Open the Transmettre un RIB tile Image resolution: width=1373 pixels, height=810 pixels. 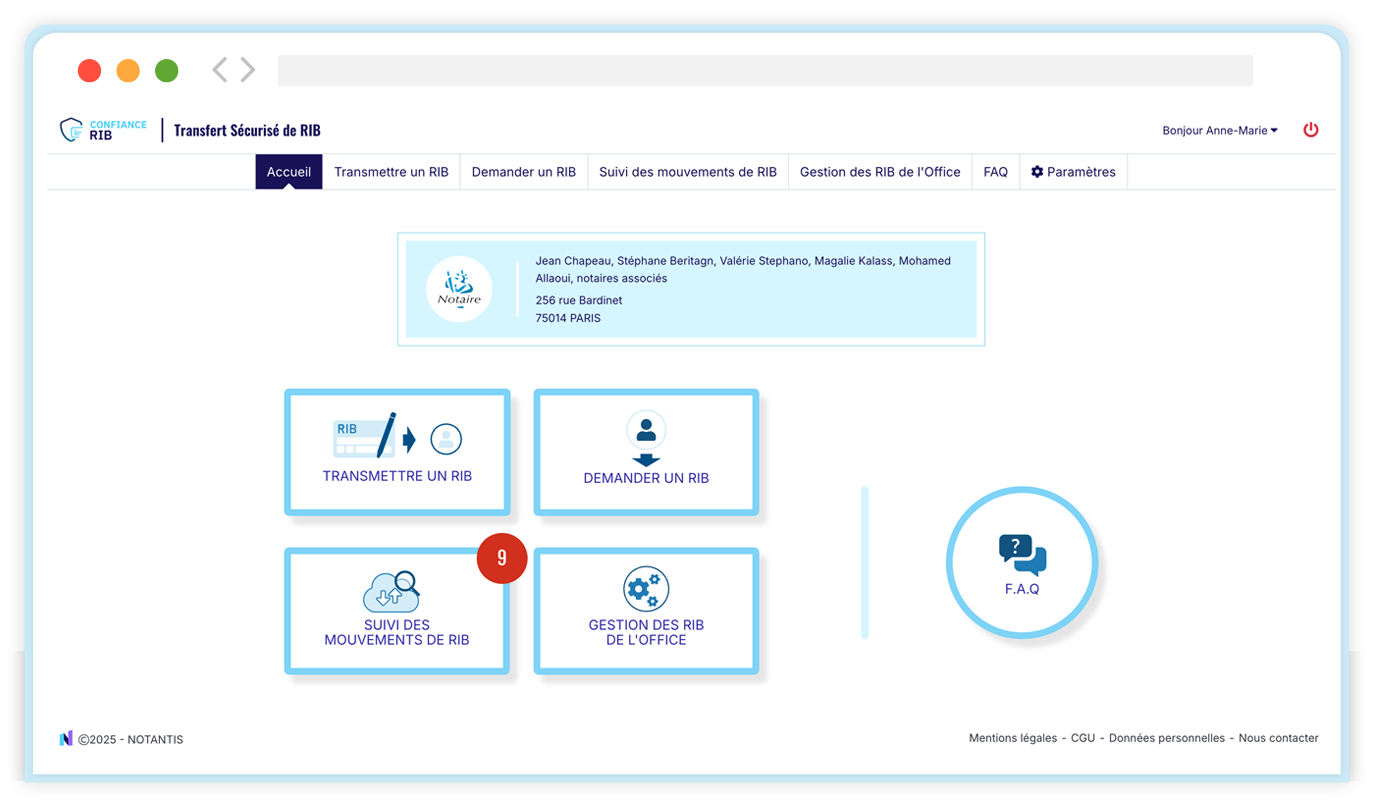pos(397,452)
